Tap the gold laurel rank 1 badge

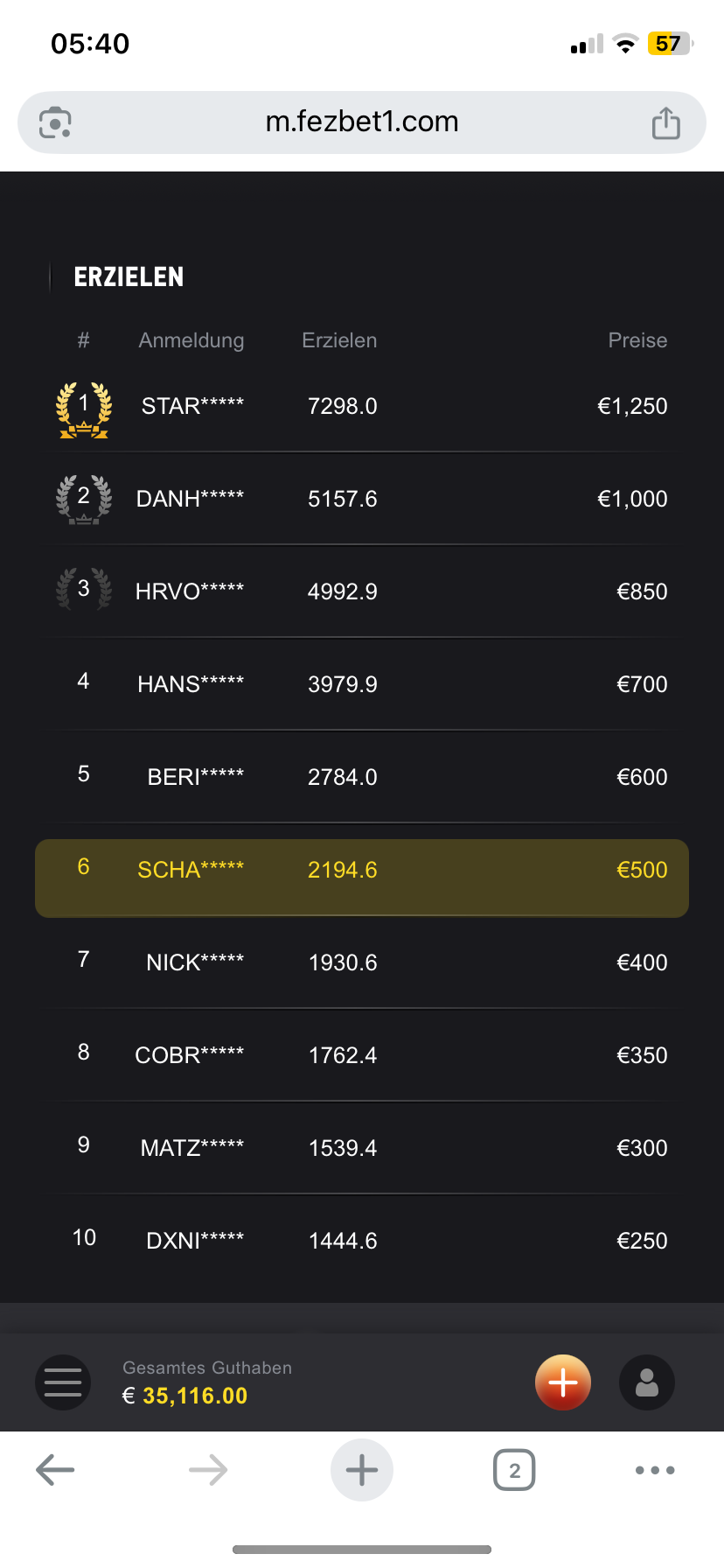[x=84, y=408]
